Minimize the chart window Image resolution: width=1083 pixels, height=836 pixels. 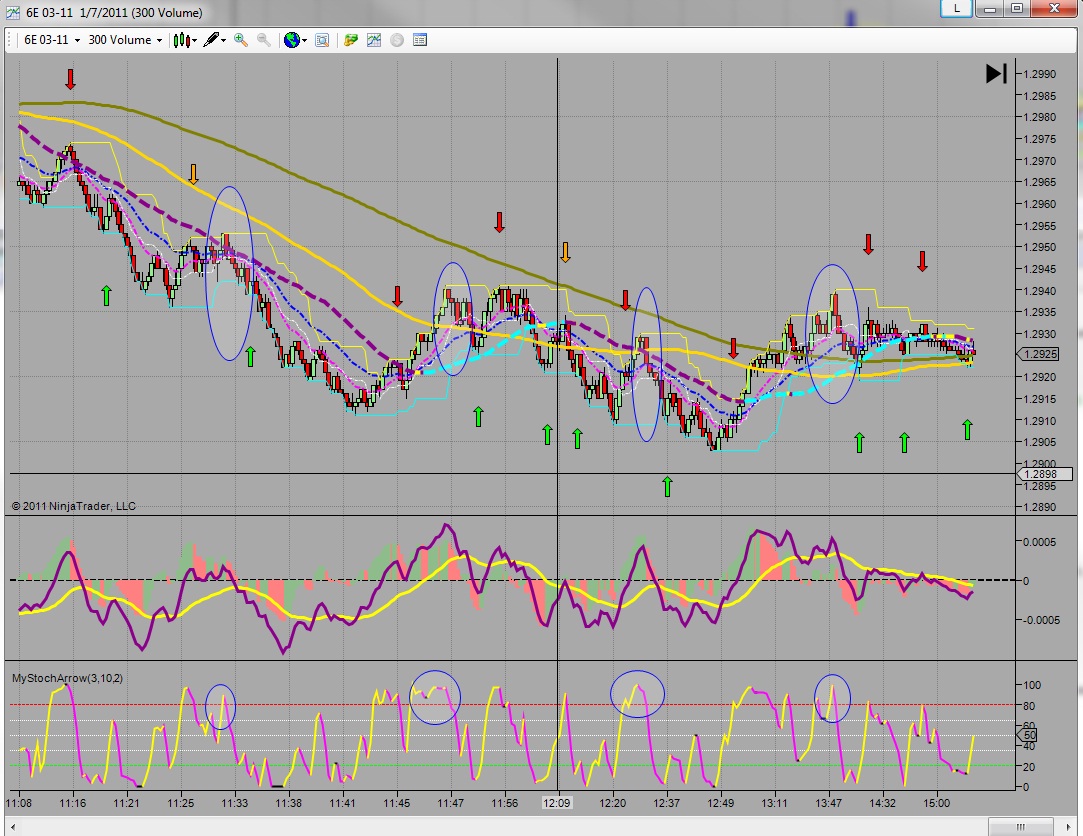click(x=990, y=8)
